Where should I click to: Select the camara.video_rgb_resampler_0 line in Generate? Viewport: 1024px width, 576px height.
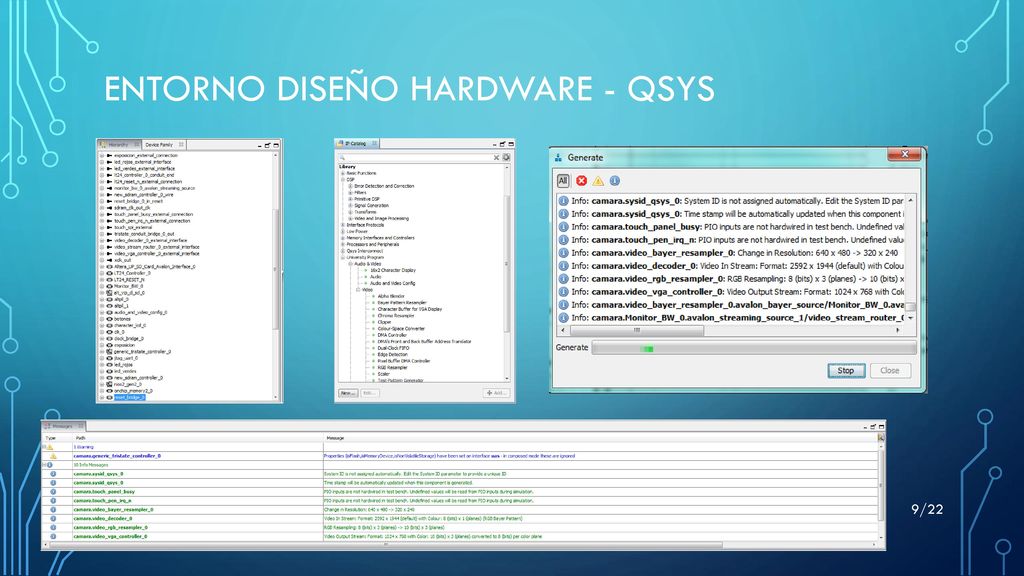[x=731, y=279]
